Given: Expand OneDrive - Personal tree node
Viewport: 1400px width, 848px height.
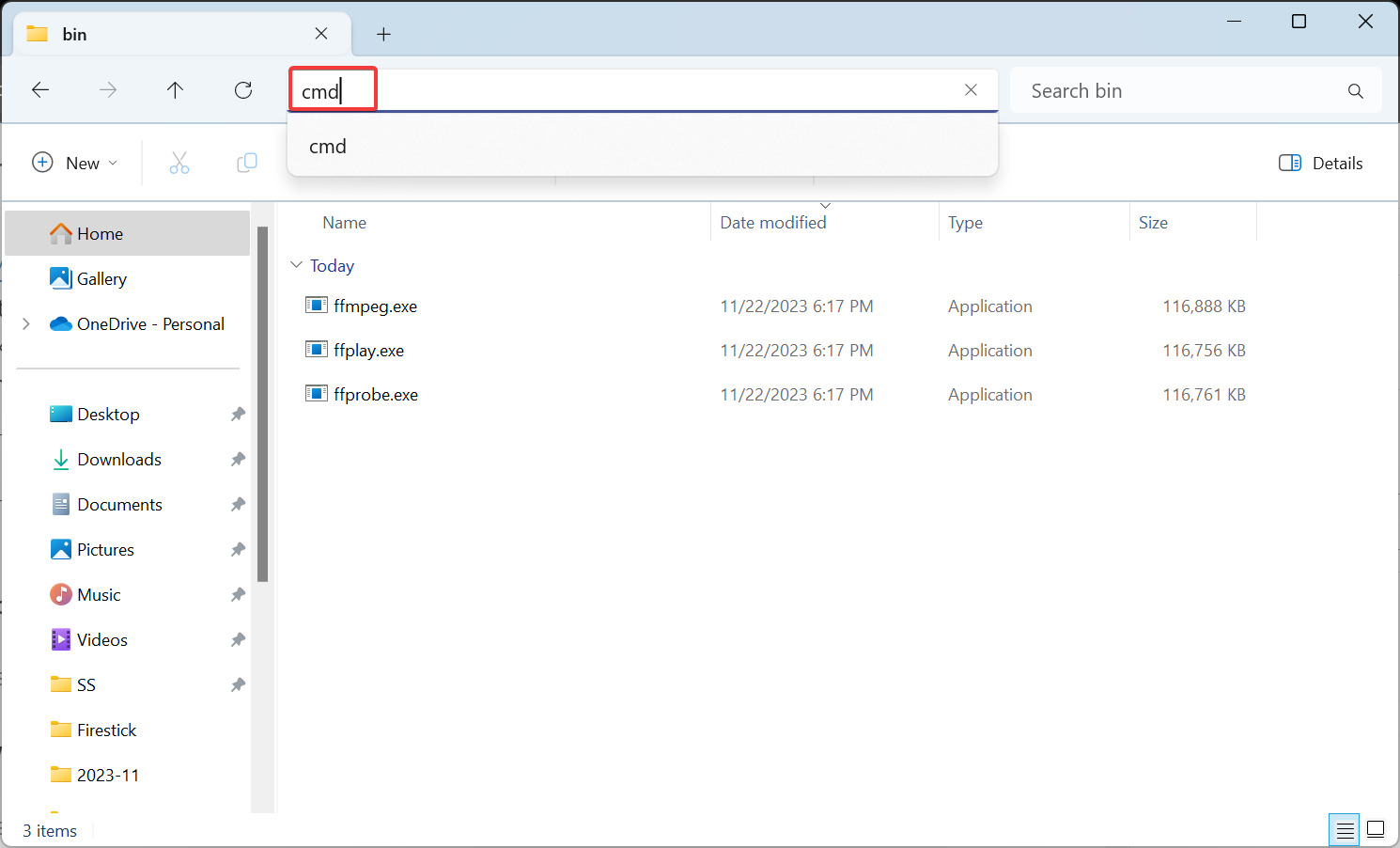Looking at the screenshot, I should (x=26, y=324).
